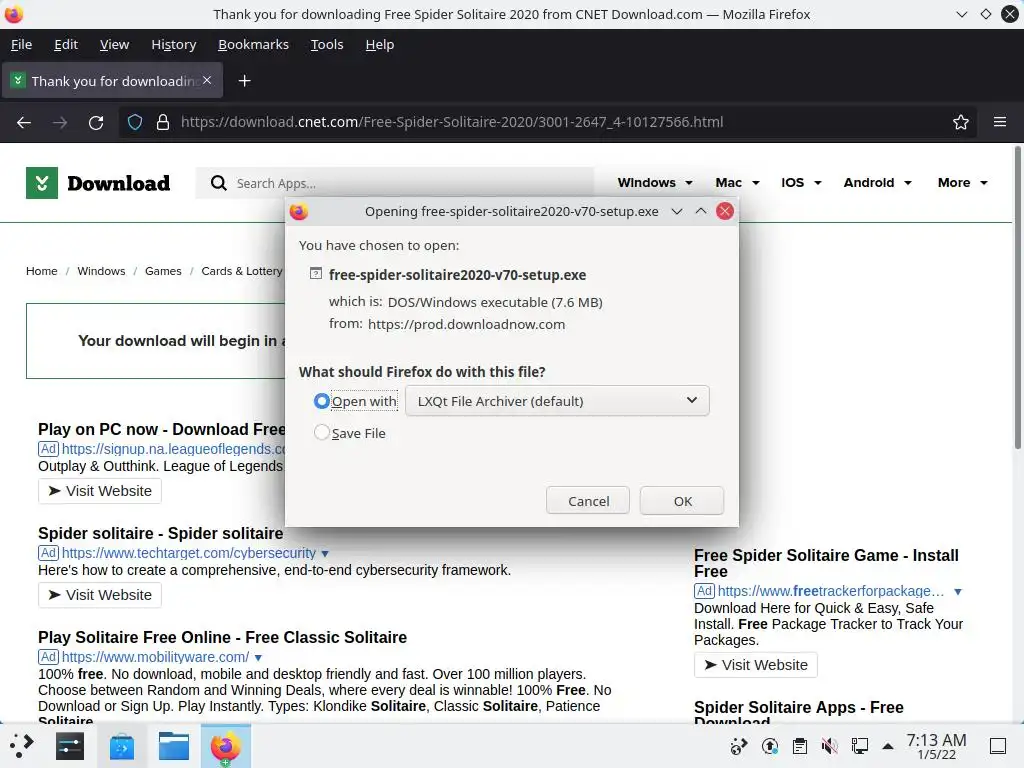Click the display configuration tray icon
Screen dimensions: 1024x768
point(859,746)
